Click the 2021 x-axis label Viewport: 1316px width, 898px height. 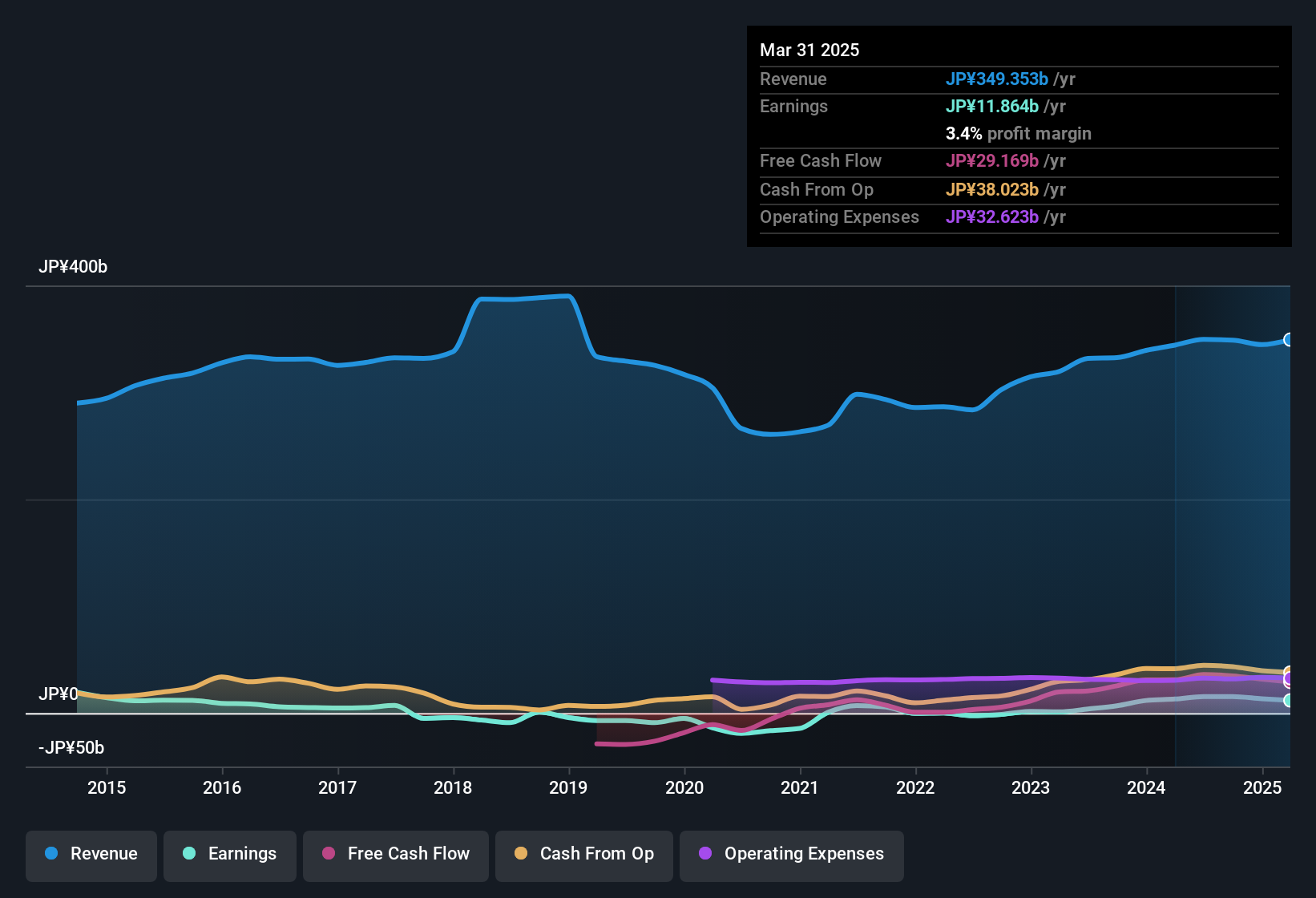coord(800,787)
